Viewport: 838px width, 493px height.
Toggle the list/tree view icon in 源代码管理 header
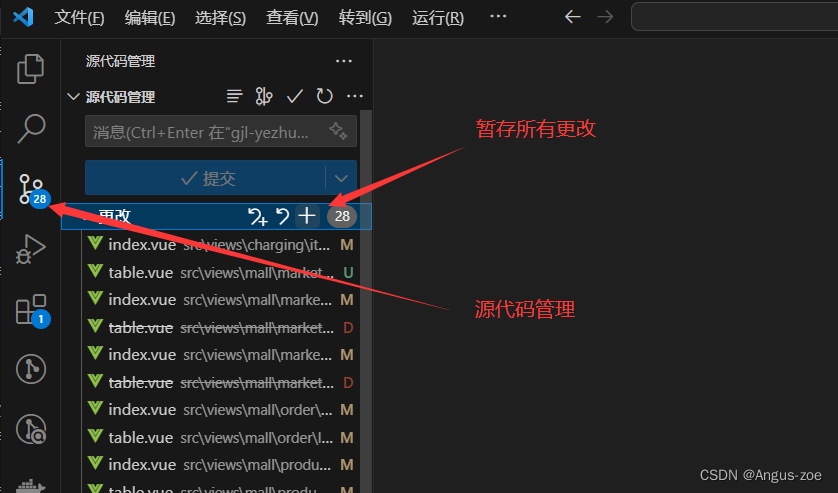click(x=234, y=96)
